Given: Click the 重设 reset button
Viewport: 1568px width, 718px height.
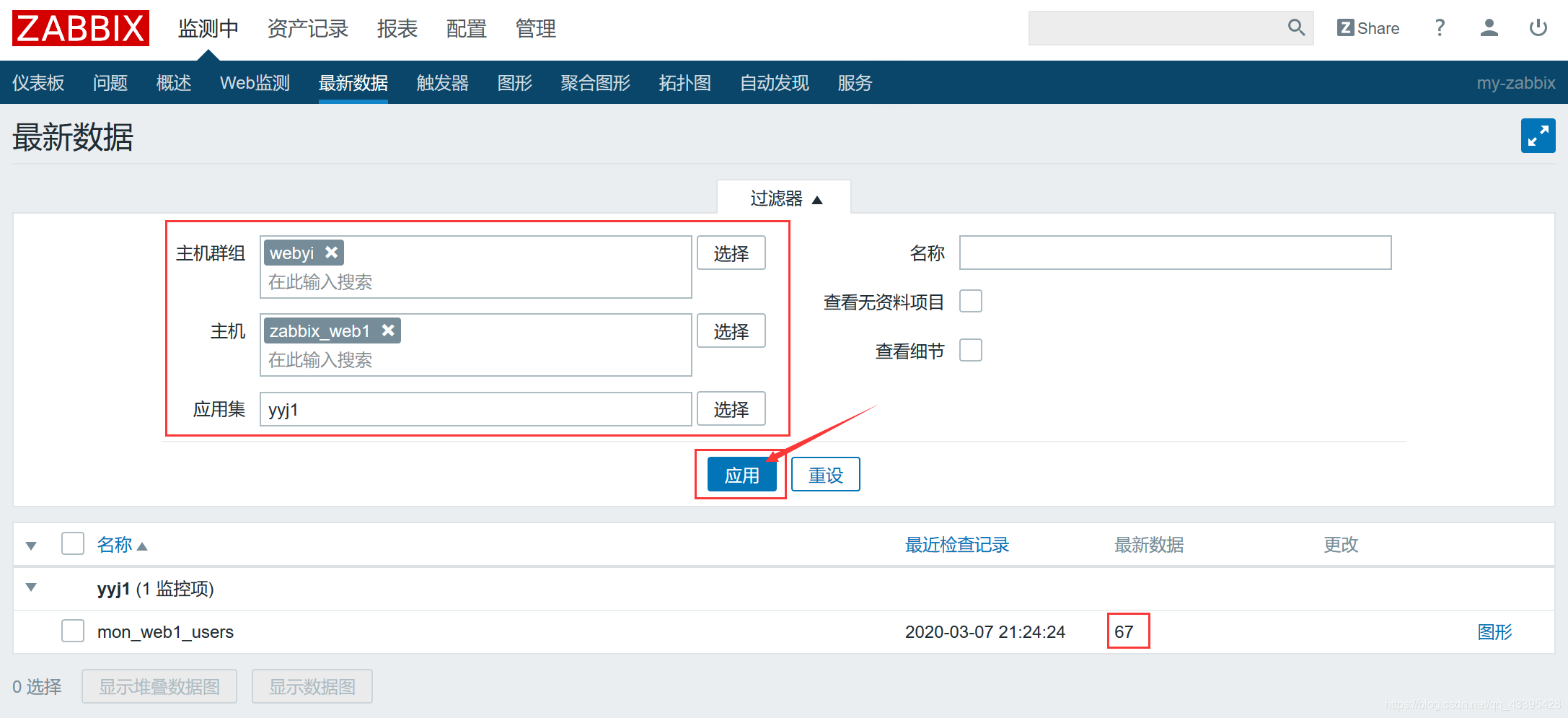Looking at the screenshot, I should pos(826,475).
